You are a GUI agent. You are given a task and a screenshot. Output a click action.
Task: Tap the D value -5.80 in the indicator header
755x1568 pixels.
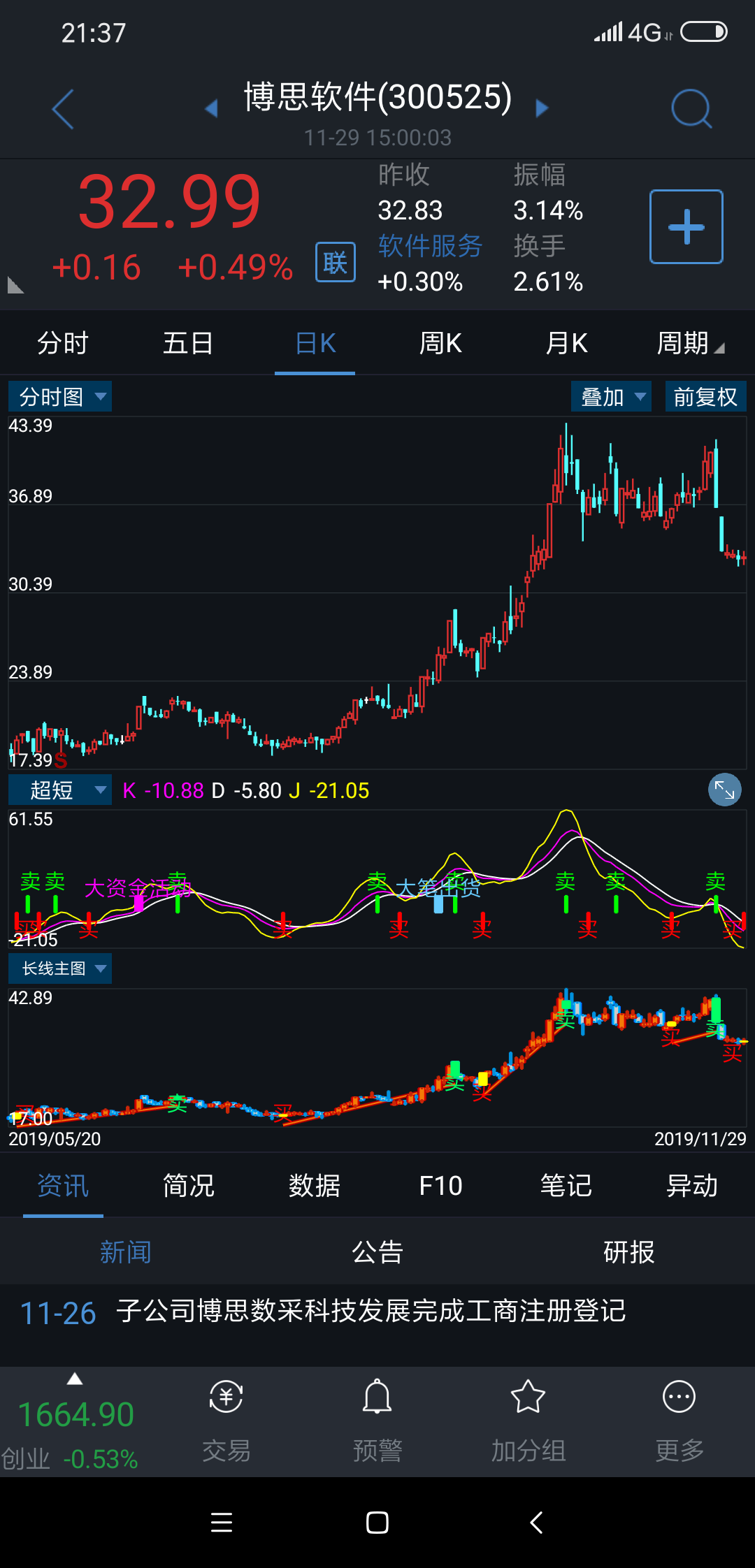[x=257, y=790]
